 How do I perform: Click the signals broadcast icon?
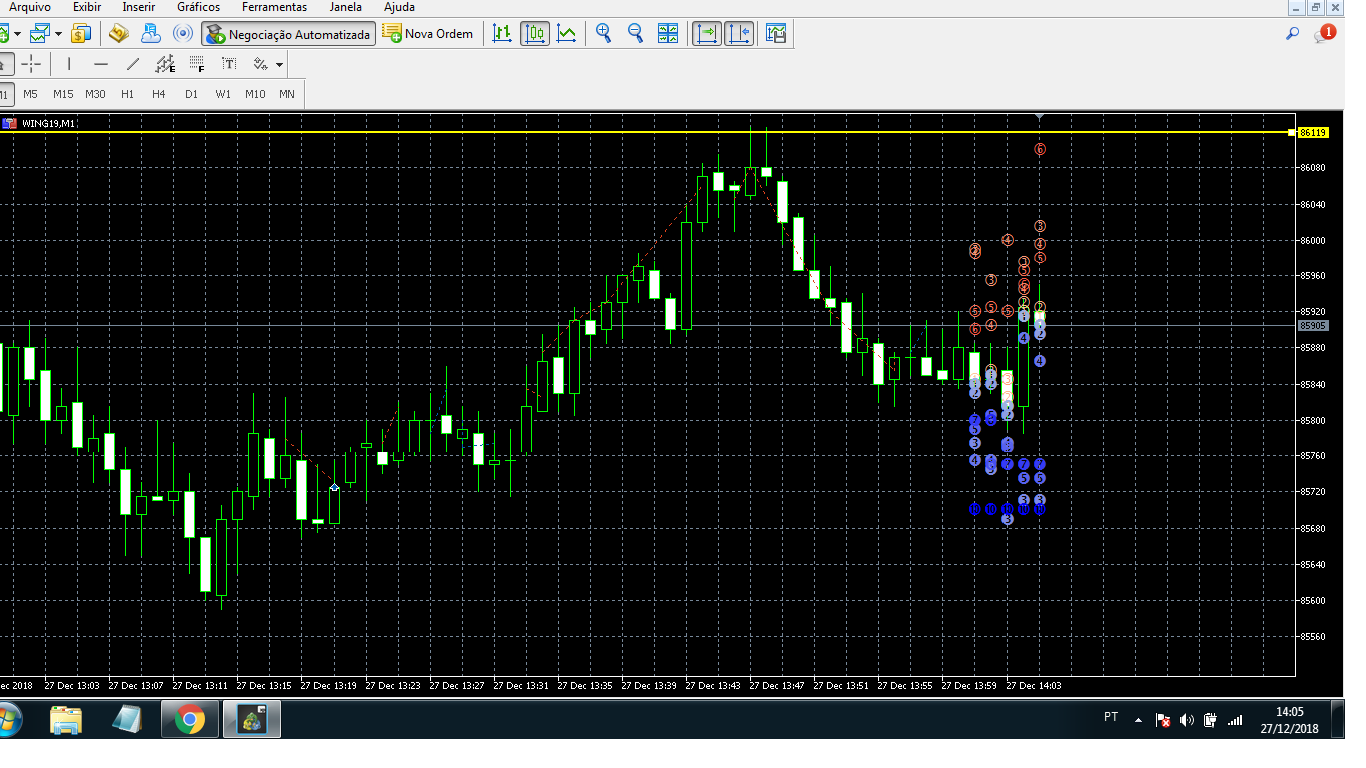click(183, 34)
